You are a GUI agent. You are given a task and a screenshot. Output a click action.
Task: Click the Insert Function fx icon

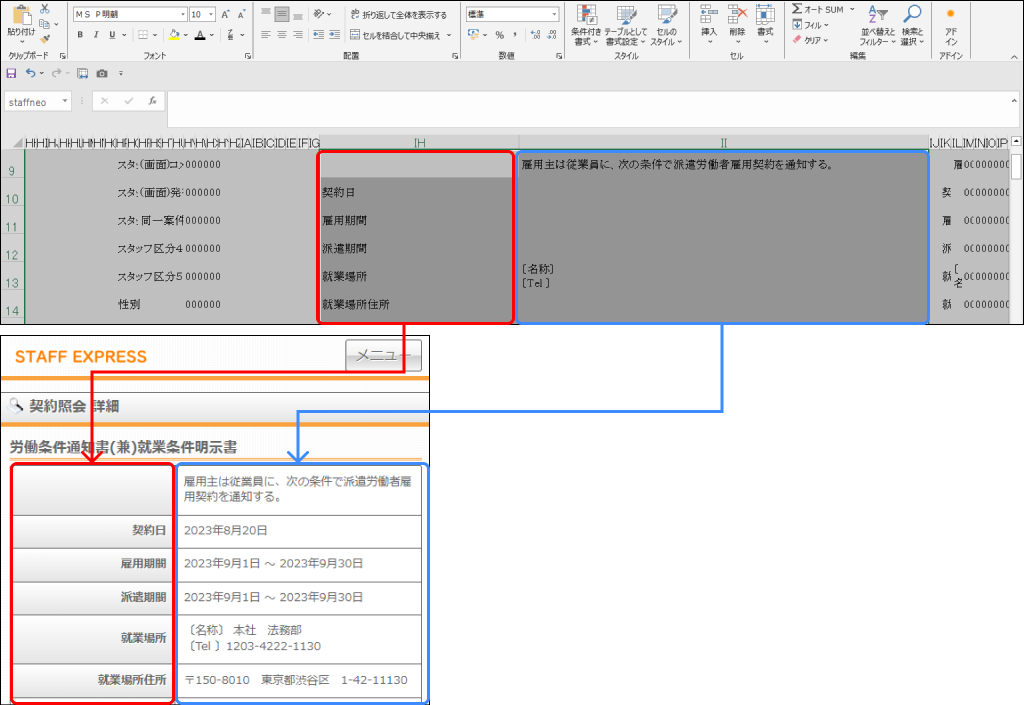click(152, 101)
